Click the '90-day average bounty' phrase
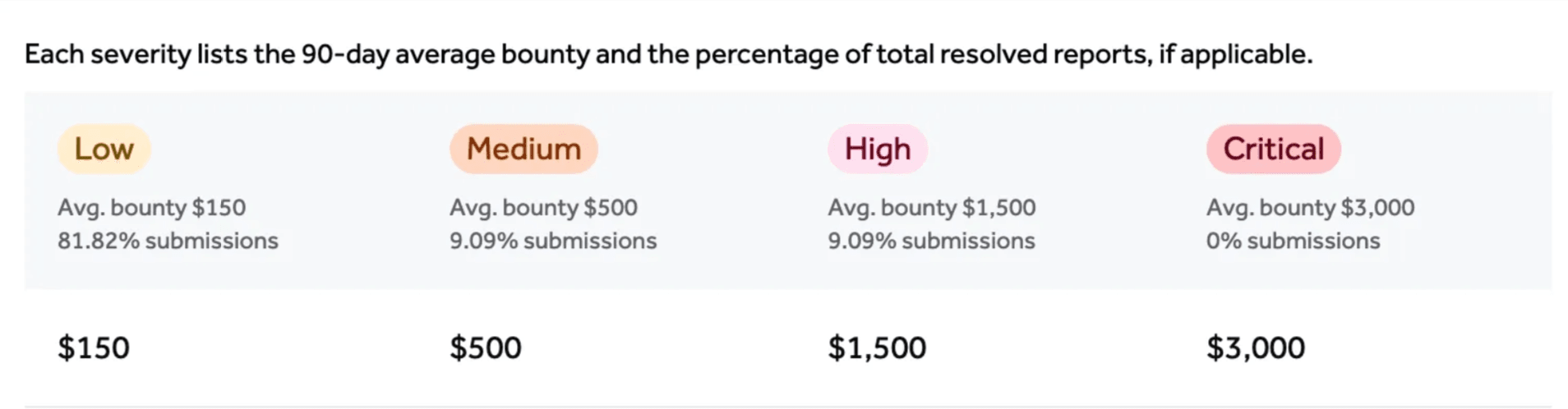The image size is (1568, 409). tap(445, 55)
